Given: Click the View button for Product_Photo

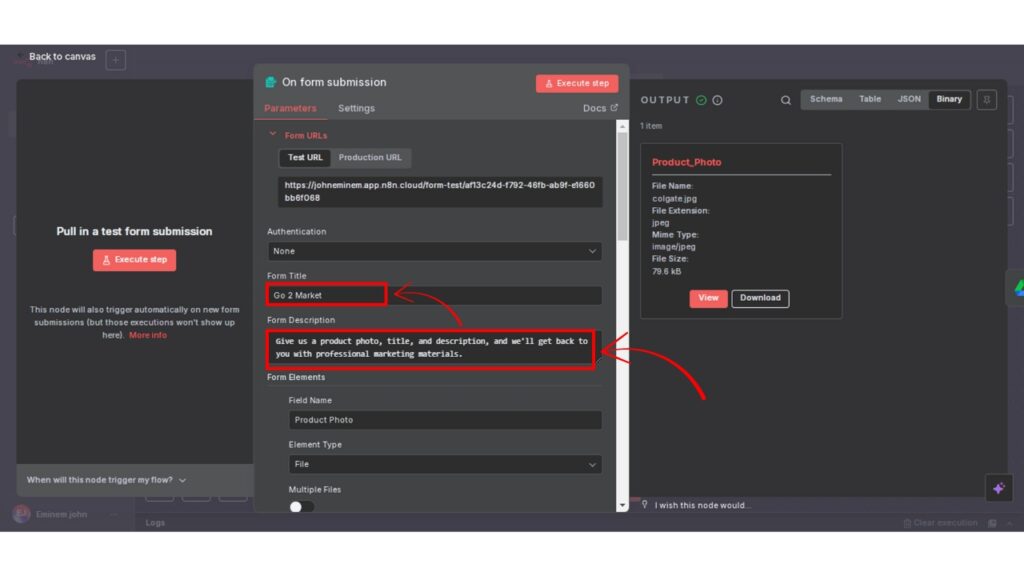Looking at the screenshot, I should pos(708,298).
